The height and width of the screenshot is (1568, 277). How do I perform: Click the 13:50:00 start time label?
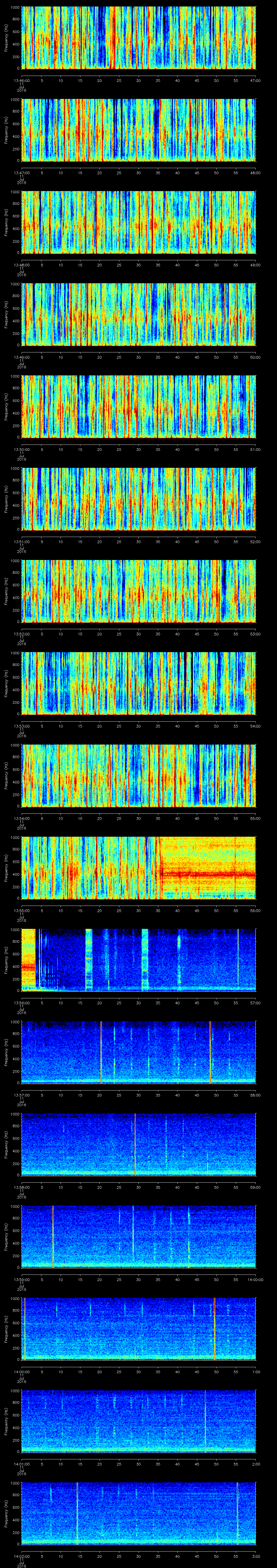[21, 449]
